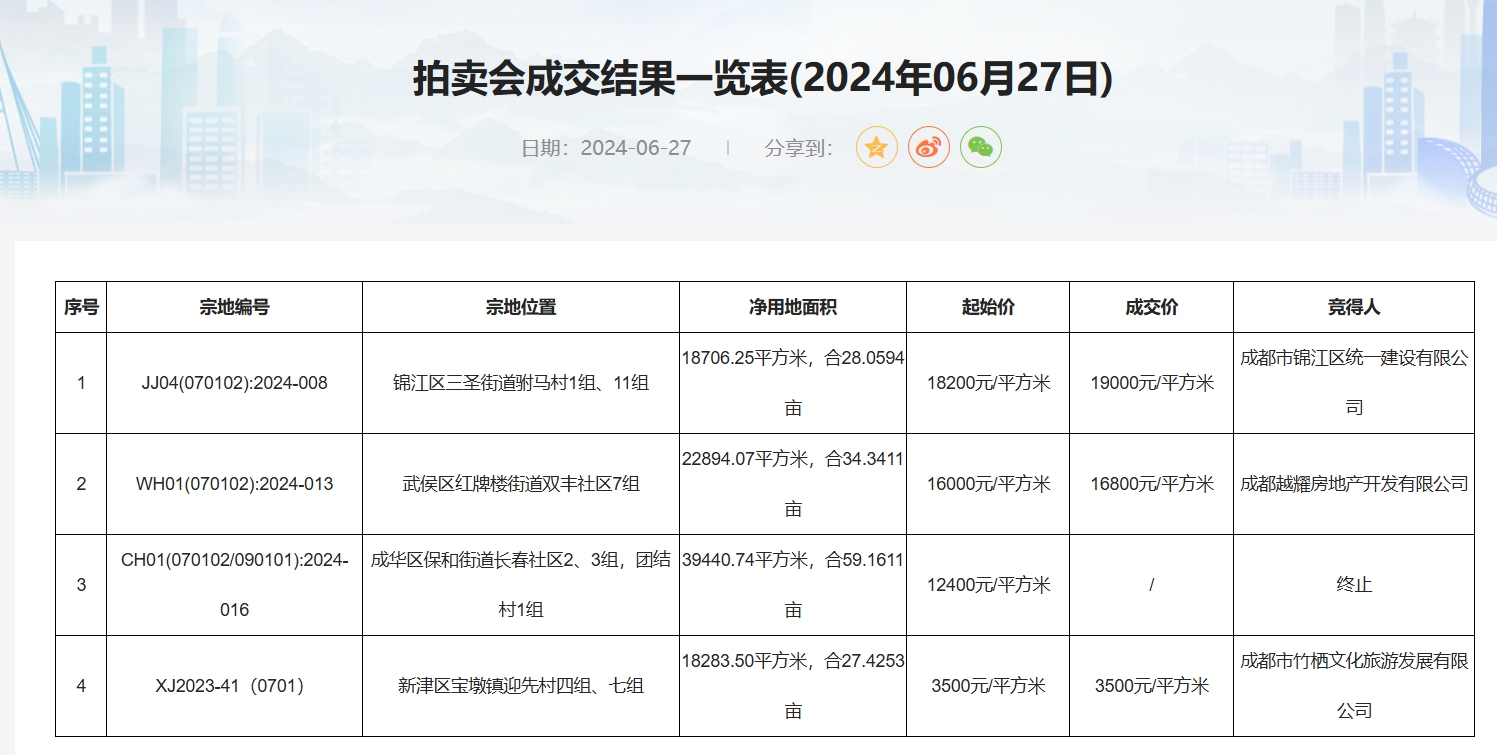Click serial number 3 cell
This screenshot has height=755, width=1497.
(81, 585)
